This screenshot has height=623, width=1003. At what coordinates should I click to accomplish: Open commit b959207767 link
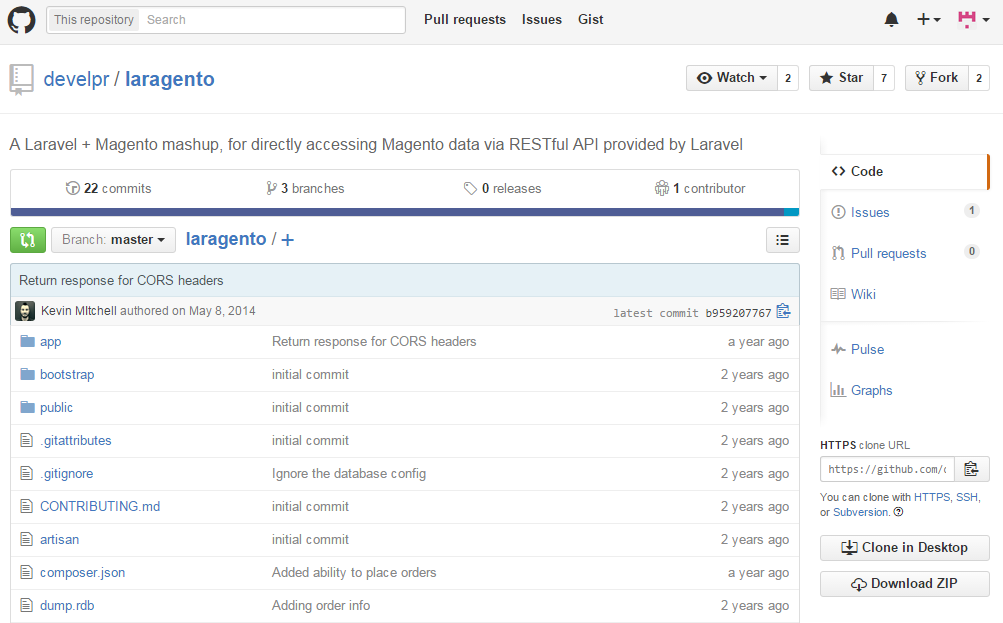[738, 313]
